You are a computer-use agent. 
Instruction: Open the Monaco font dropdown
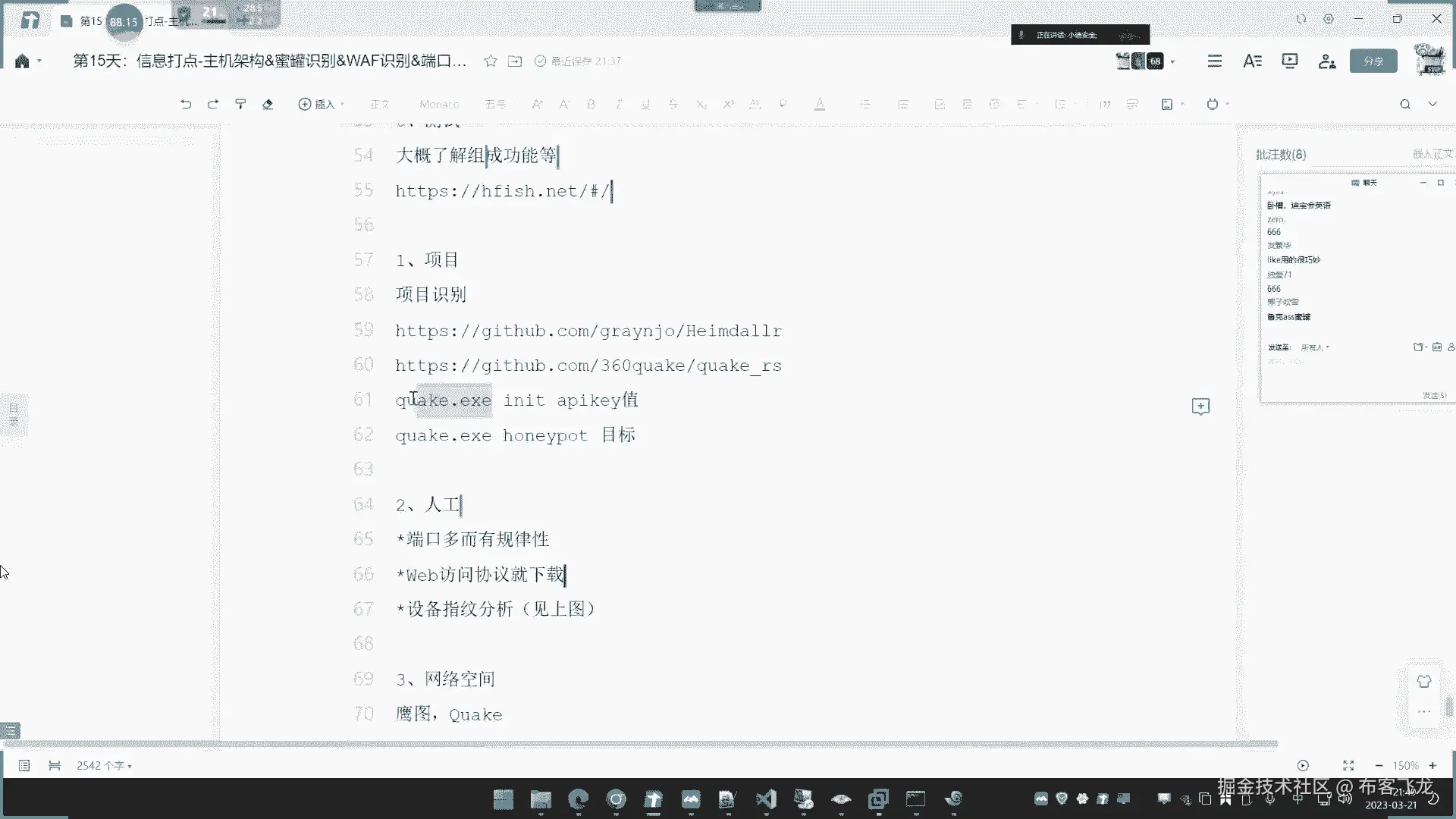439,105
